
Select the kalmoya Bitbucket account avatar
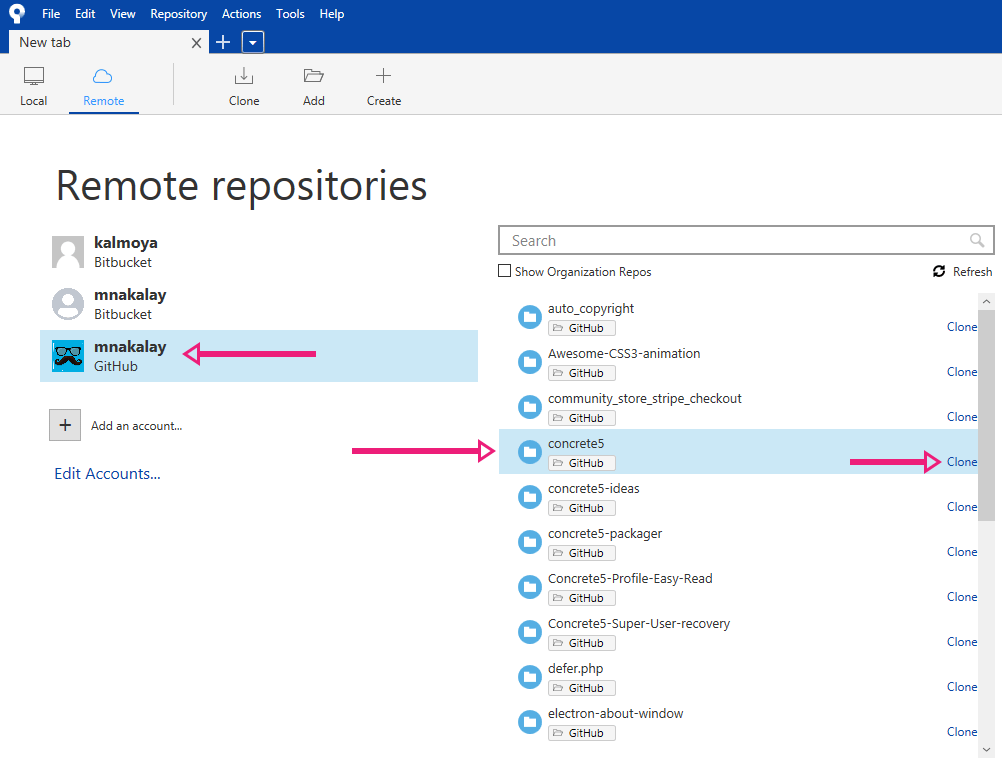(x=68, y=252)
